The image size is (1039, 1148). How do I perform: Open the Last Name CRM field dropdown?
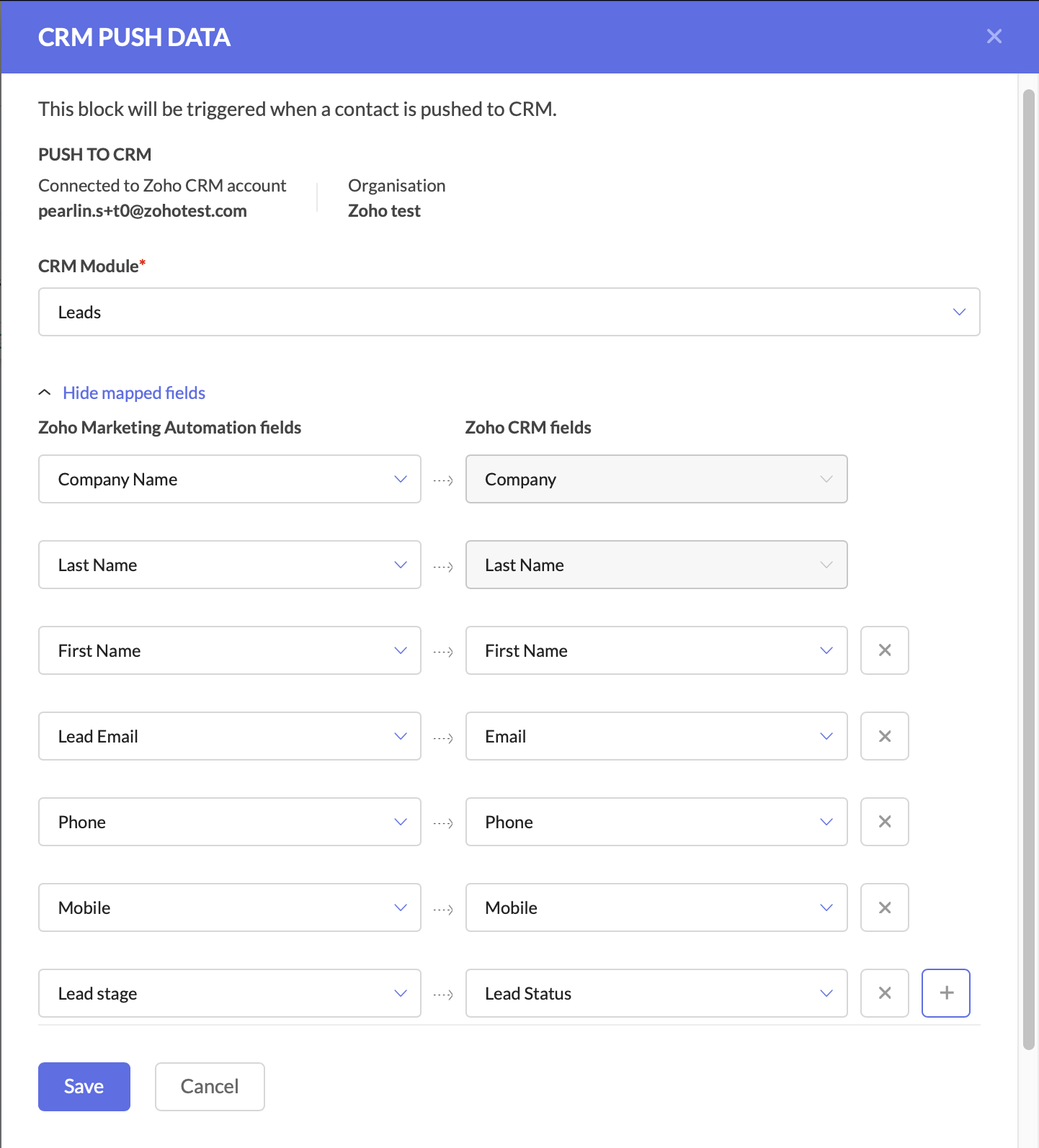656,565
